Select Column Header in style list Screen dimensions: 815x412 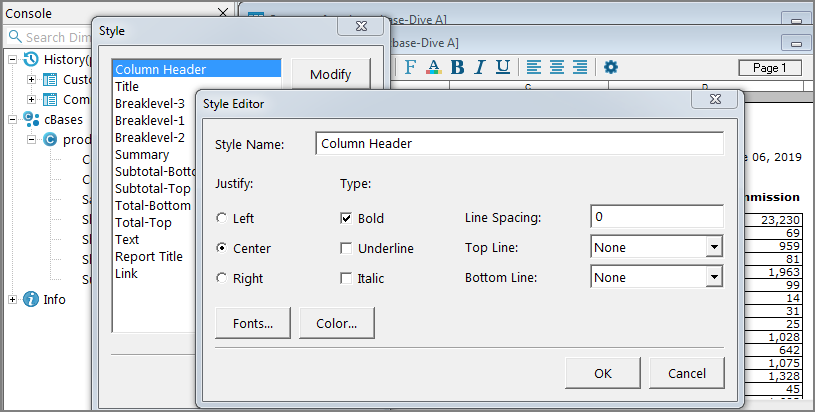point(196,69)
